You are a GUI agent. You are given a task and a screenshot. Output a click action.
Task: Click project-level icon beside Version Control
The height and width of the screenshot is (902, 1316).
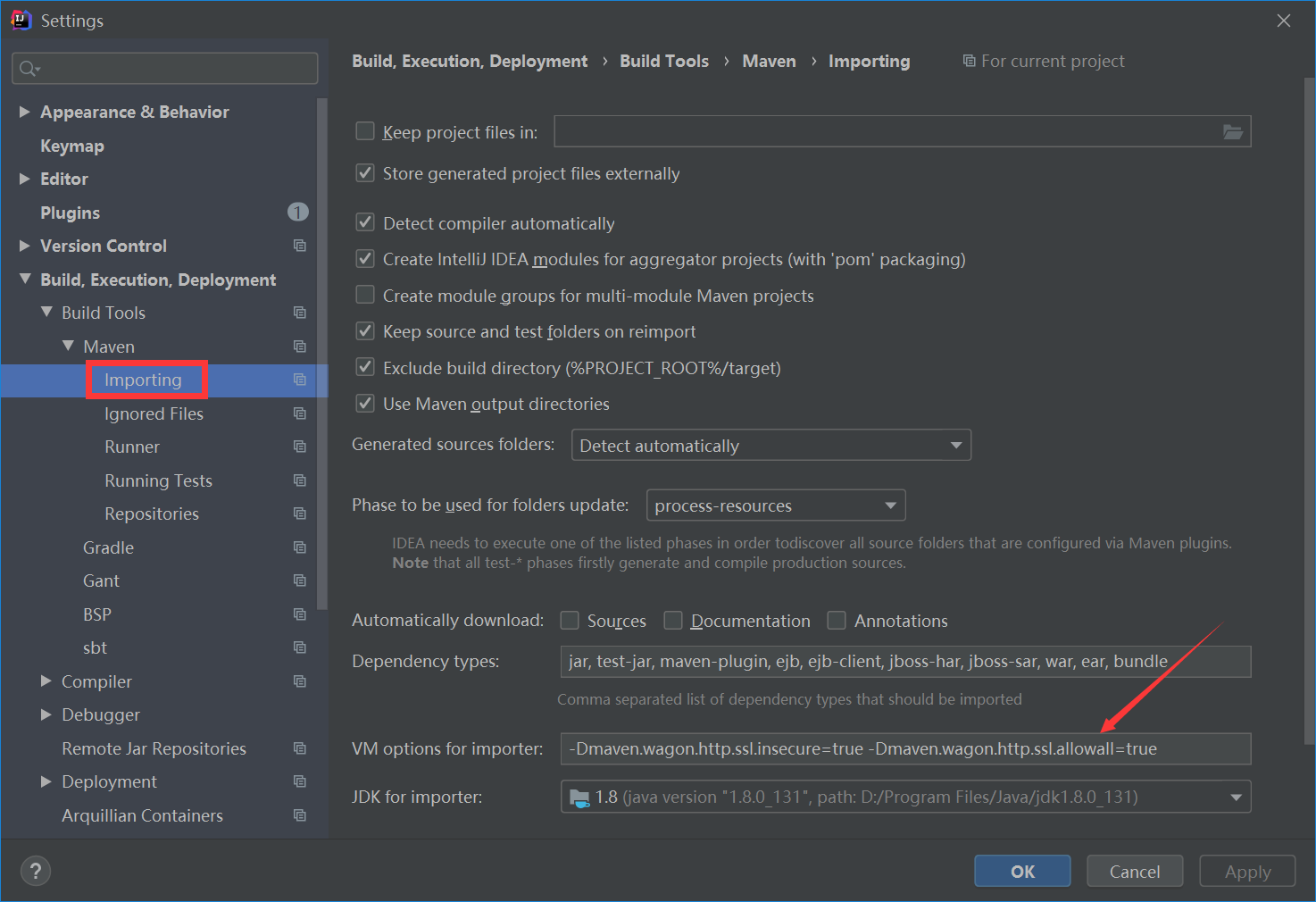tap(300, 246)
